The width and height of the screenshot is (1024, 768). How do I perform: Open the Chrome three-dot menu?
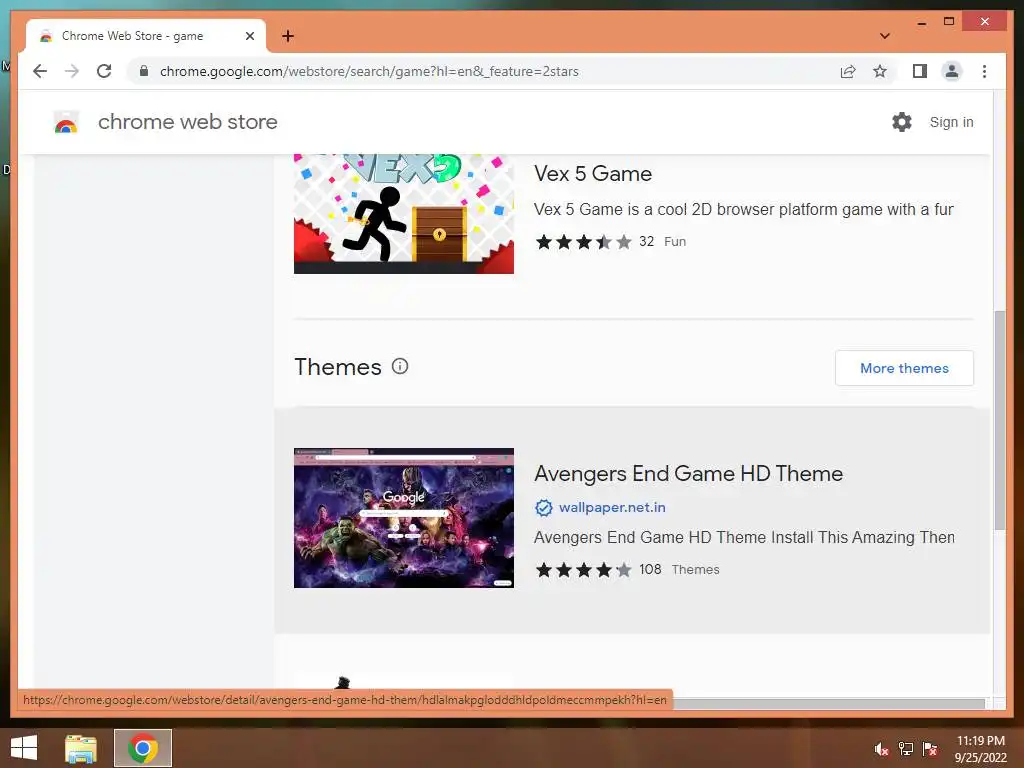tap(984, 71)
